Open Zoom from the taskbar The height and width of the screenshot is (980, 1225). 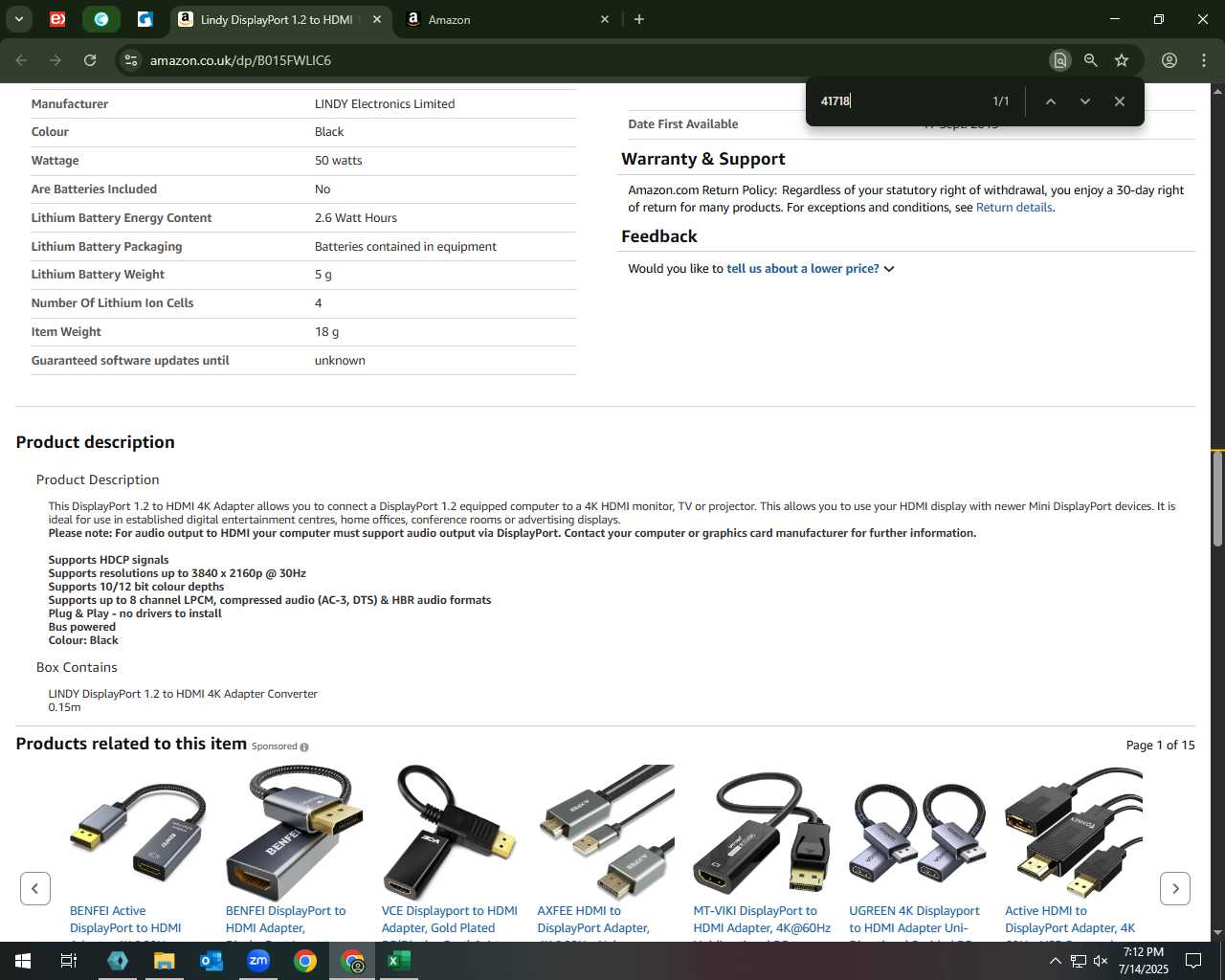[x=258, y=961]
